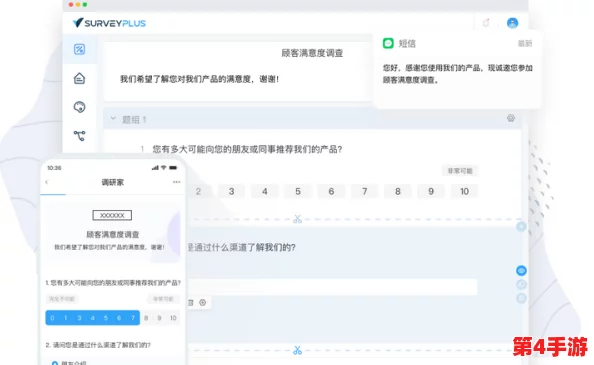
Task: Tap the phone survey title 顾客满意度调查
Action: click(113, 234)
